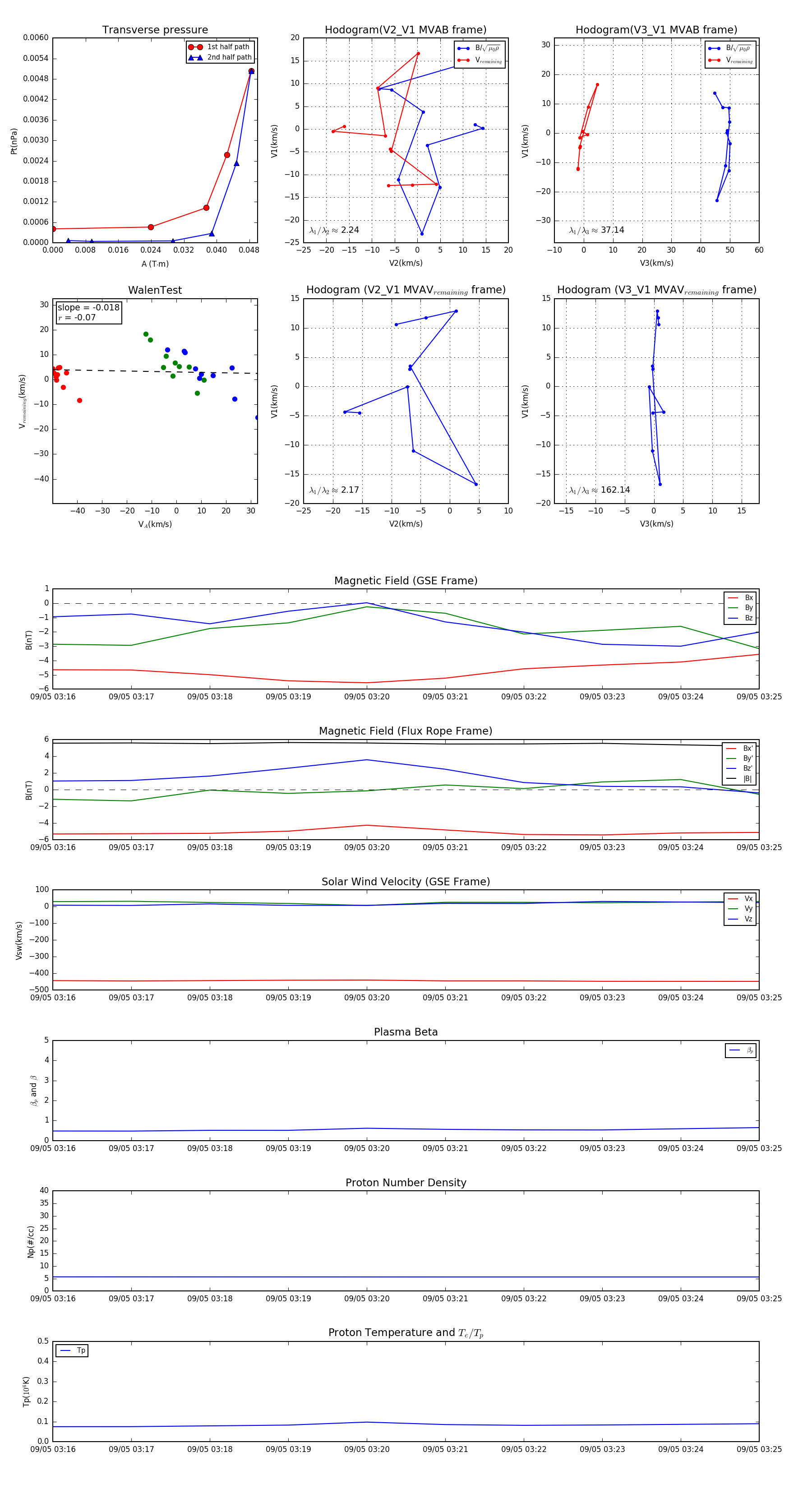Click the Hodogram V2_V1 MVAV remaining frame title

[x=405, y=290]
